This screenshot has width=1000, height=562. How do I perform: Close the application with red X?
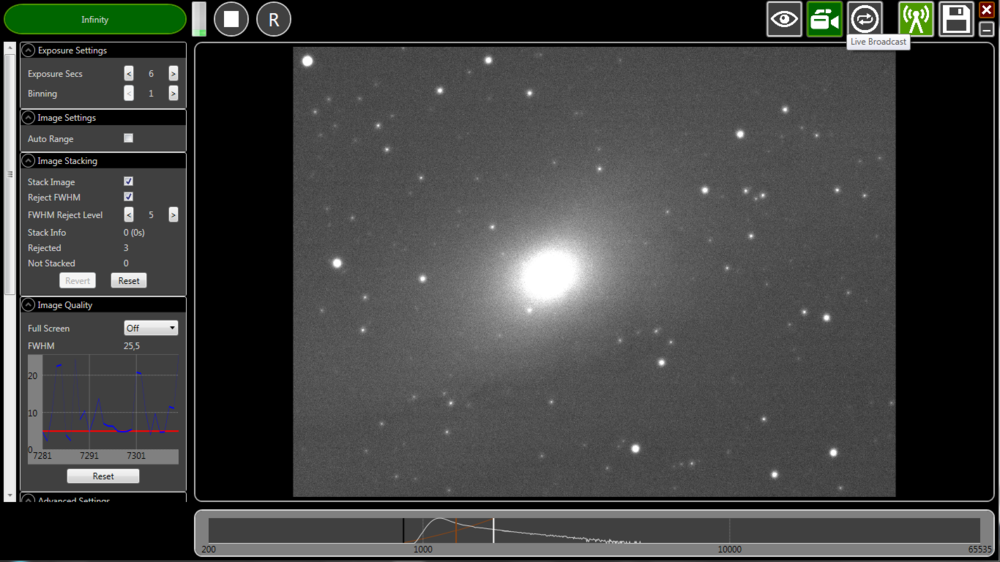[x=987, y=10]
